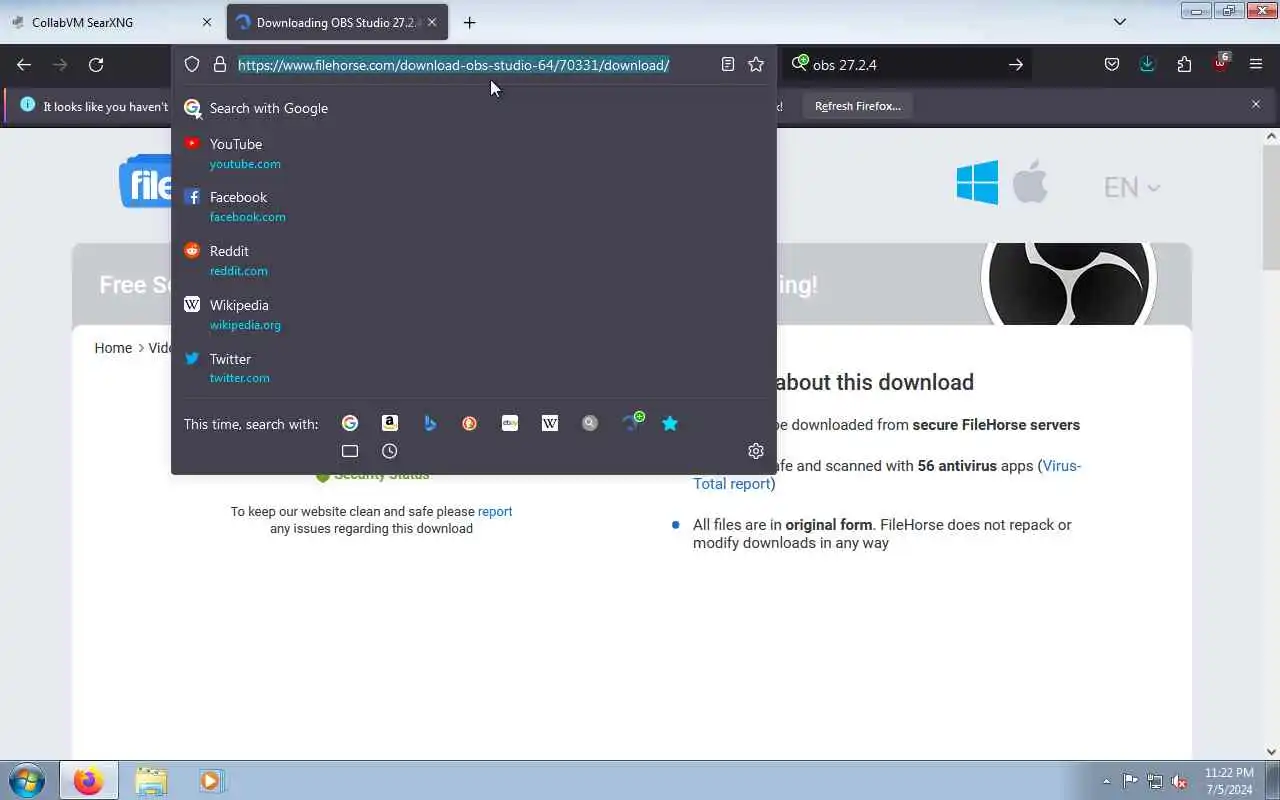The image size is (1280, 800).
Task: Click the obs 27.2.4 search box
Action: [905, 65]
